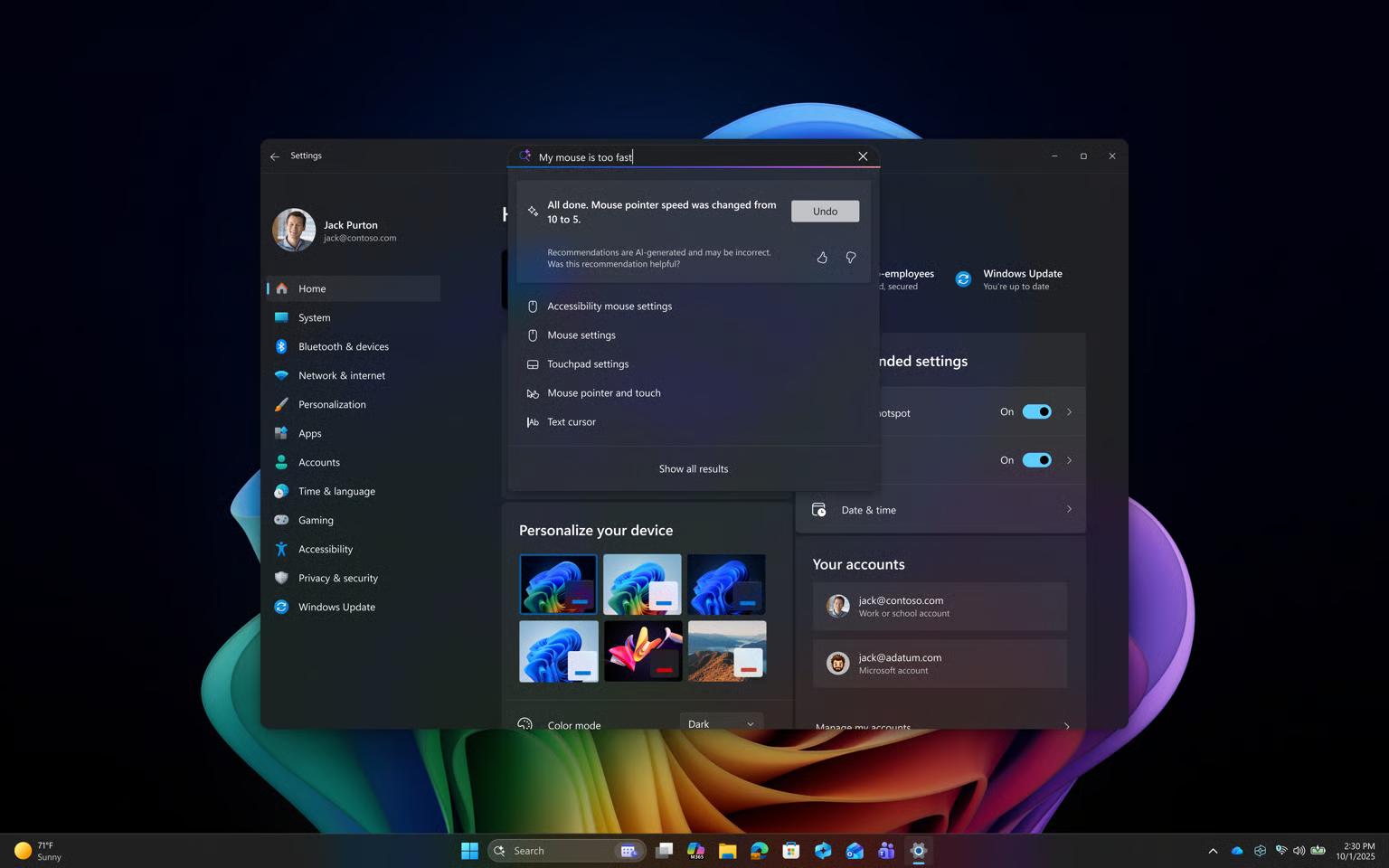
Task: Give thumbs down on the recommendation
Action: click(851, 258)
